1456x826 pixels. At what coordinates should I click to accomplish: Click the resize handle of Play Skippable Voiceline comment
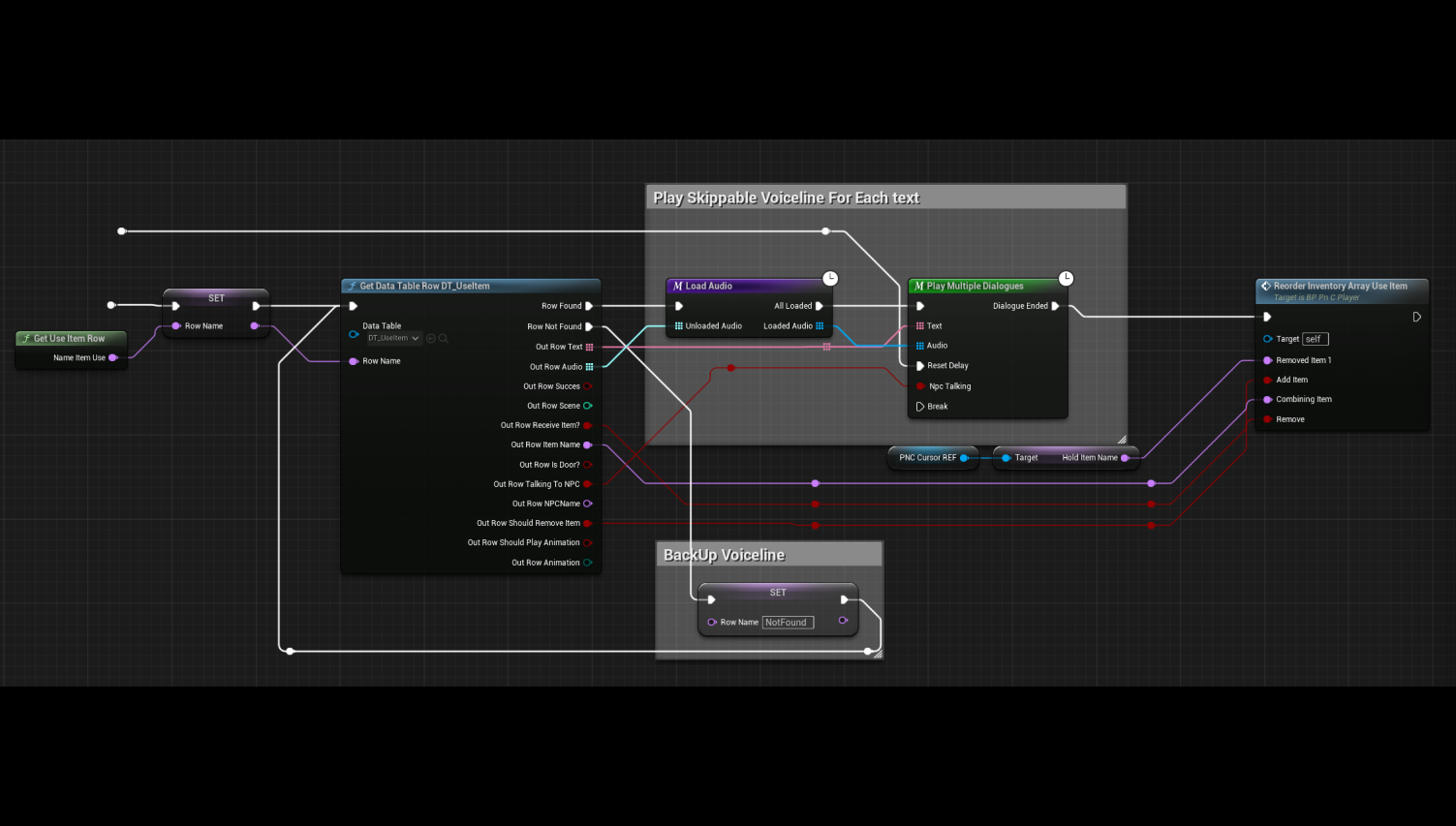pos(1122,440)
